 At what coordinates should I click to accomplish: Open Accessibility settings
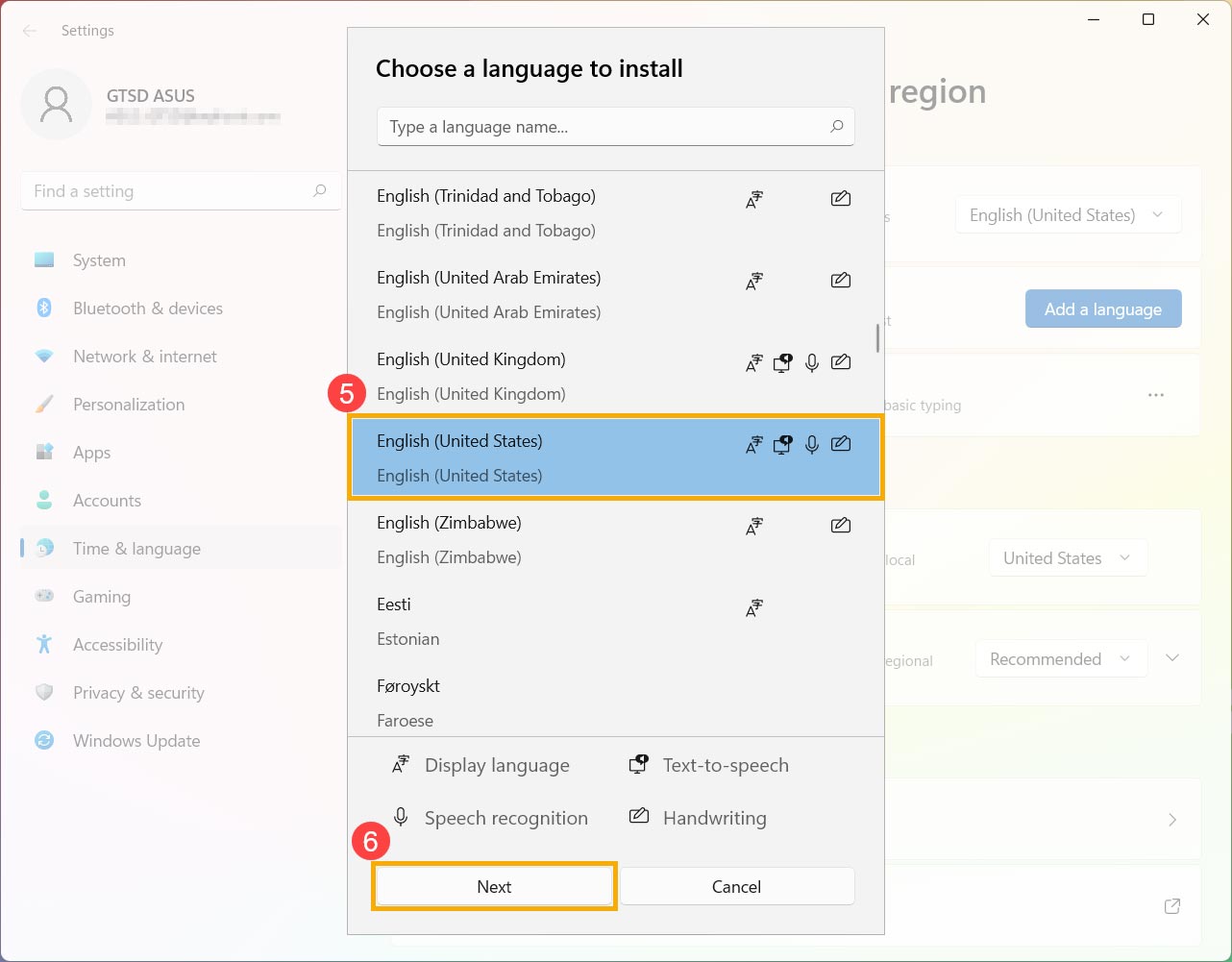[x=181, y=645]
